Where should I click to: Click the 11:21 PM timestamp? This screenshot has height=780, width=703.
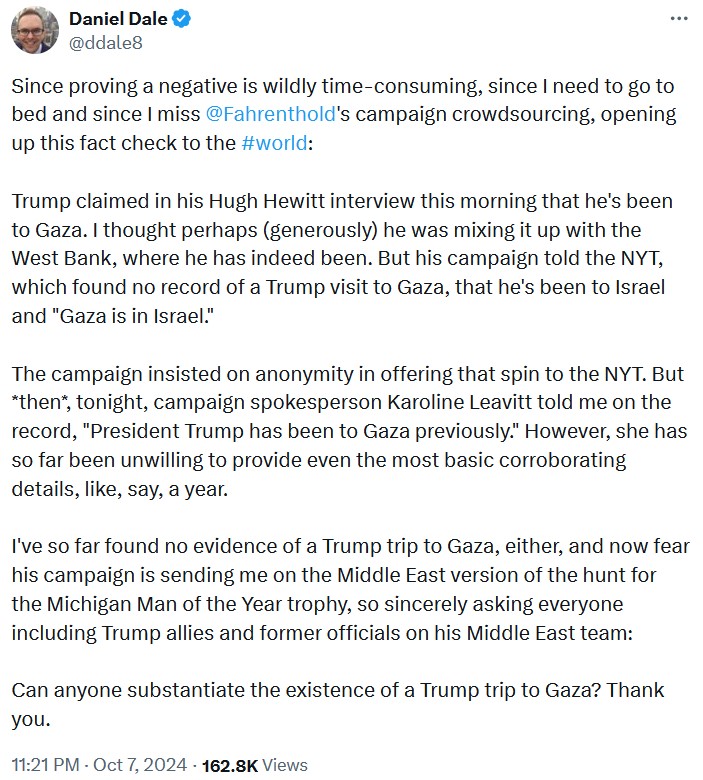45,765
